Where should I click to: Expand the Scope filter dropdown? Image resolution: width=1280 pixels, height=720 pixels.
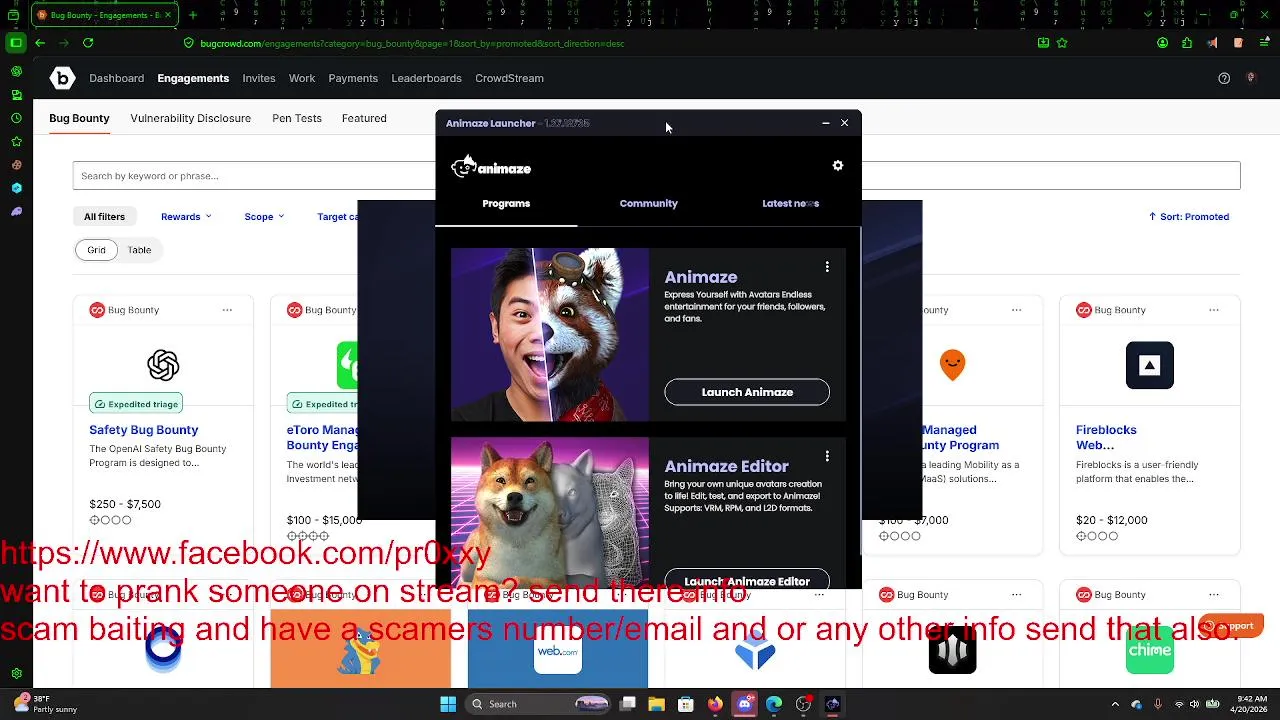tap(264, 216)
